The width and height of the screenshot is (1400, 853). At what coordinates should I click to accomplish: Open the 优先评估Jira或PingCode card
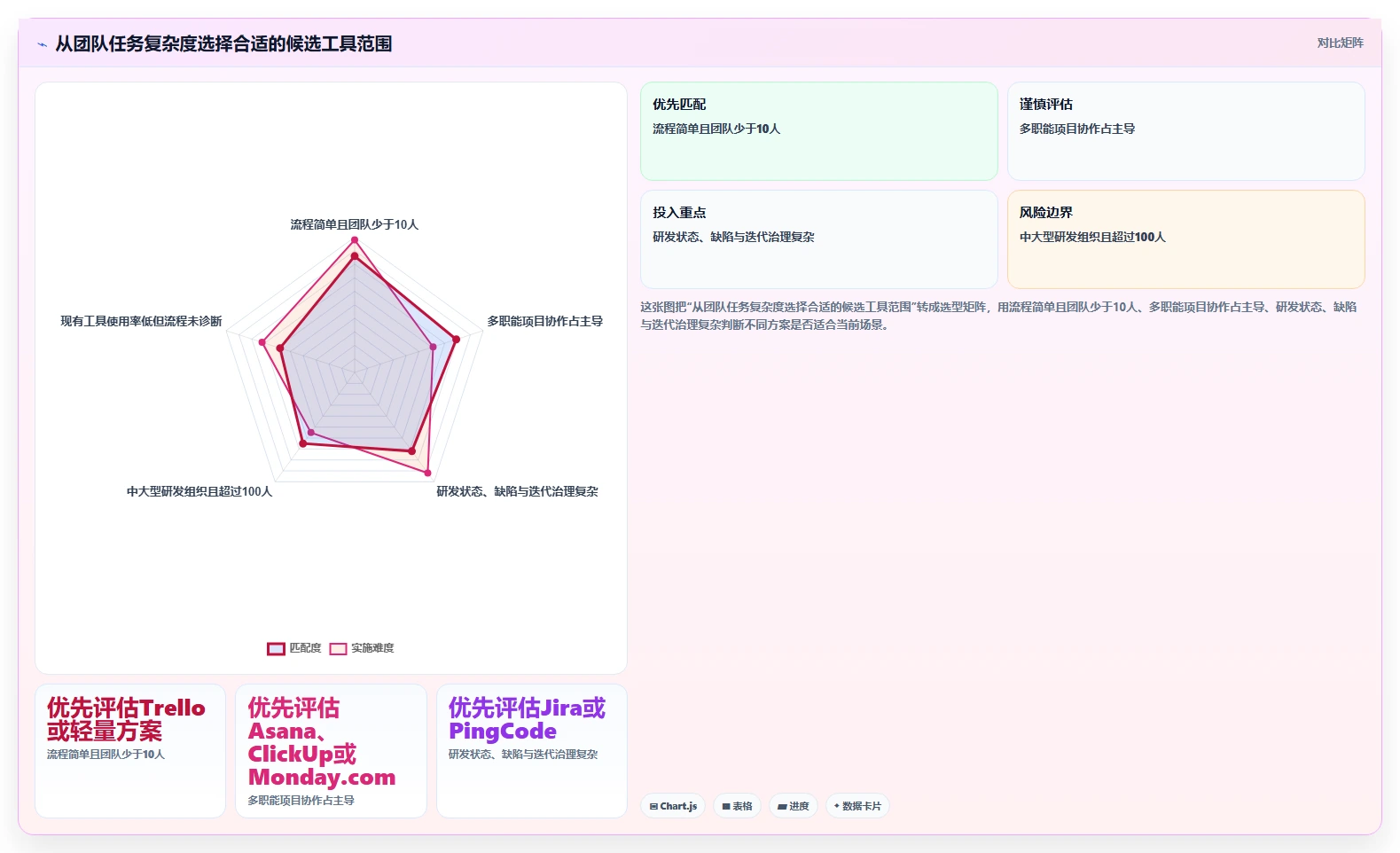click(532, 751)
